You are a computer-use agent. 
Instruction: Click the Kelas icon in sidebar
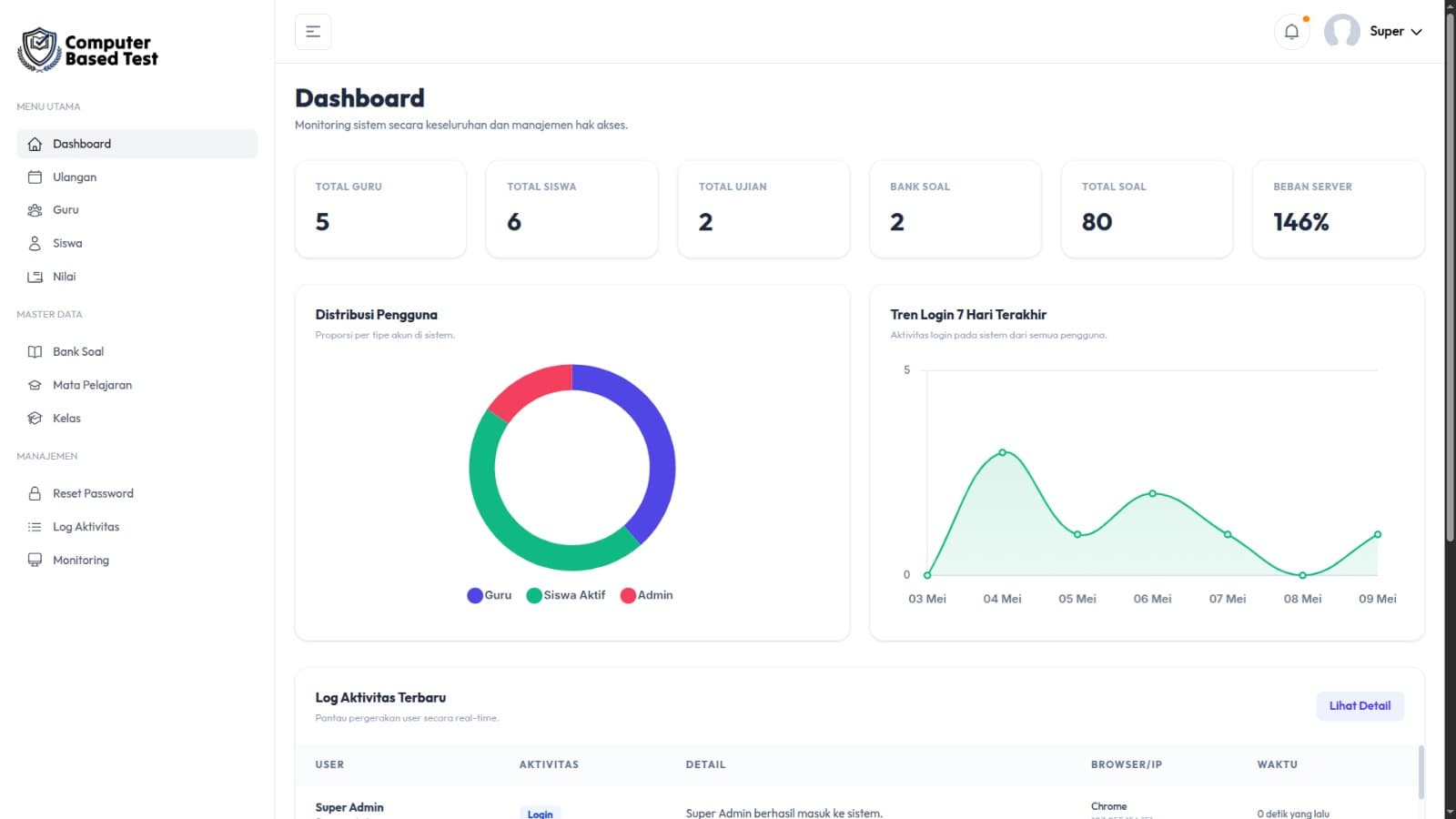point(35,419)
